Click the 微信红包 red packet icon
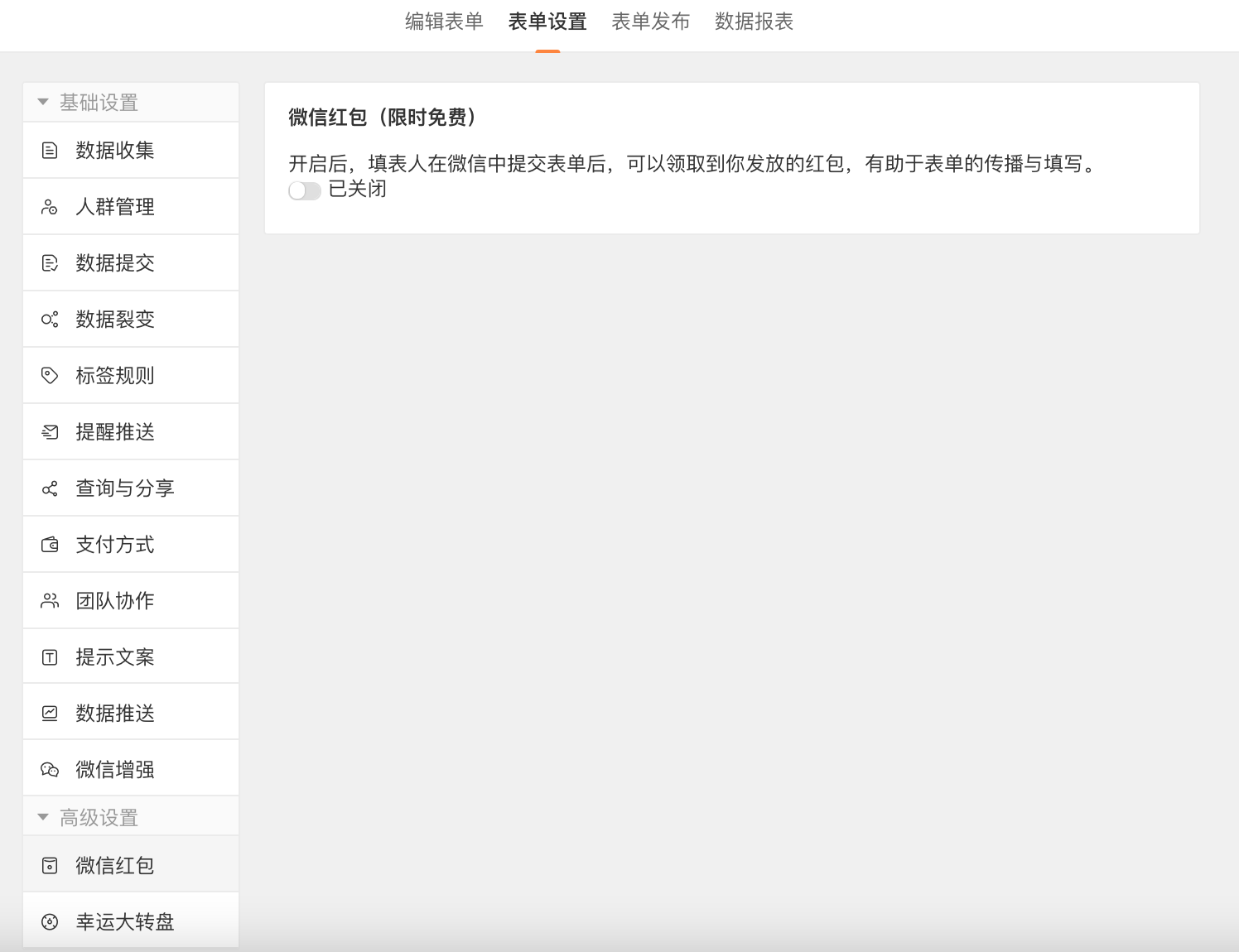The height and width of the screenshot is (952, 1239). click(50, 866)
